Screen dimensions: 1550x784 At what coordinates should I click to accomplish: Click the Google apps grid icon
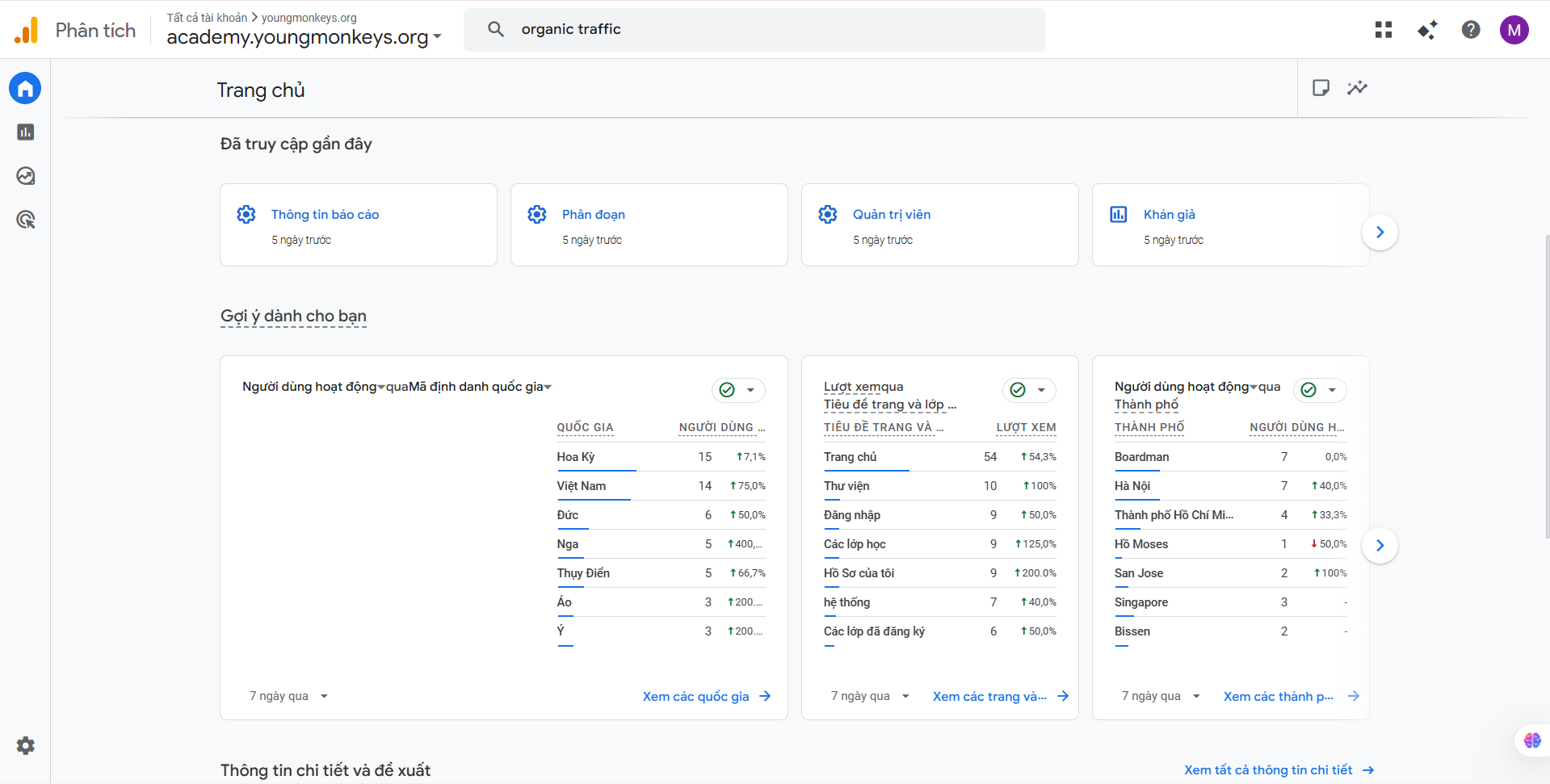pyautogui.click(x=1383, y=30)
